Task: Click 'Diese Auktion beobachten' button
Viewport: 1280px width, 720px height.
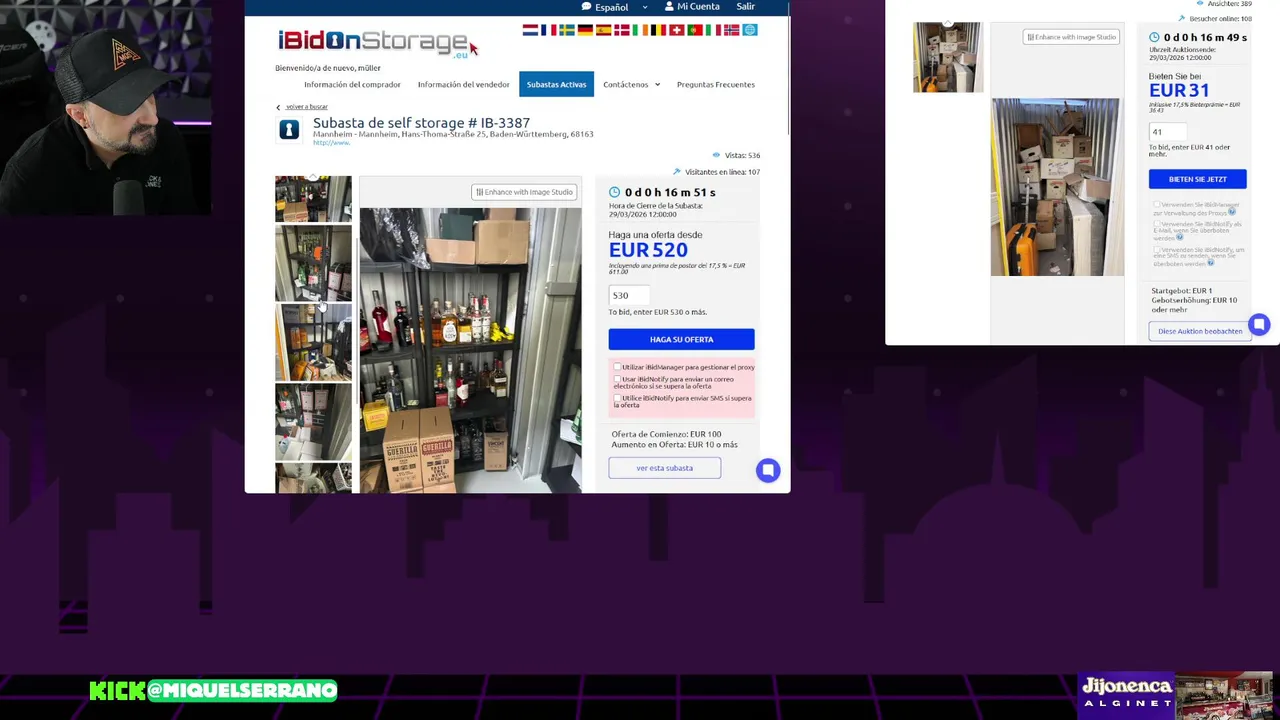Action: pos(1200,331)
